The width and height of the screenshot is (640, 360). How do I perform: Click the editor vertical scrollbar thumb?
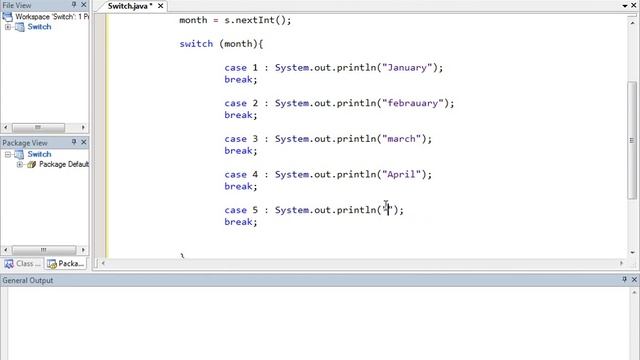(632, 140)
